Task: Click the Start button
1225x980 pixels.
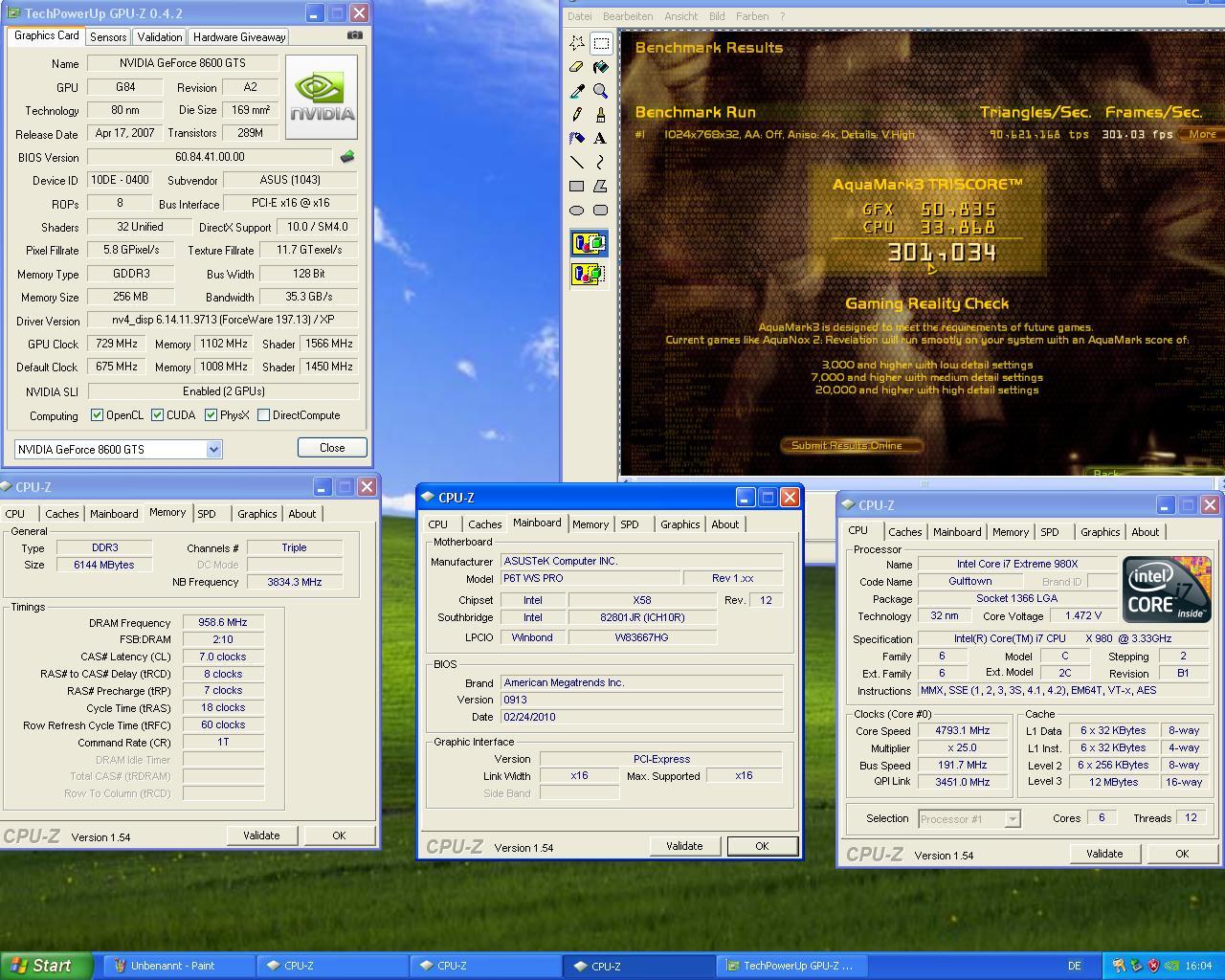Action: pos(46,966)
